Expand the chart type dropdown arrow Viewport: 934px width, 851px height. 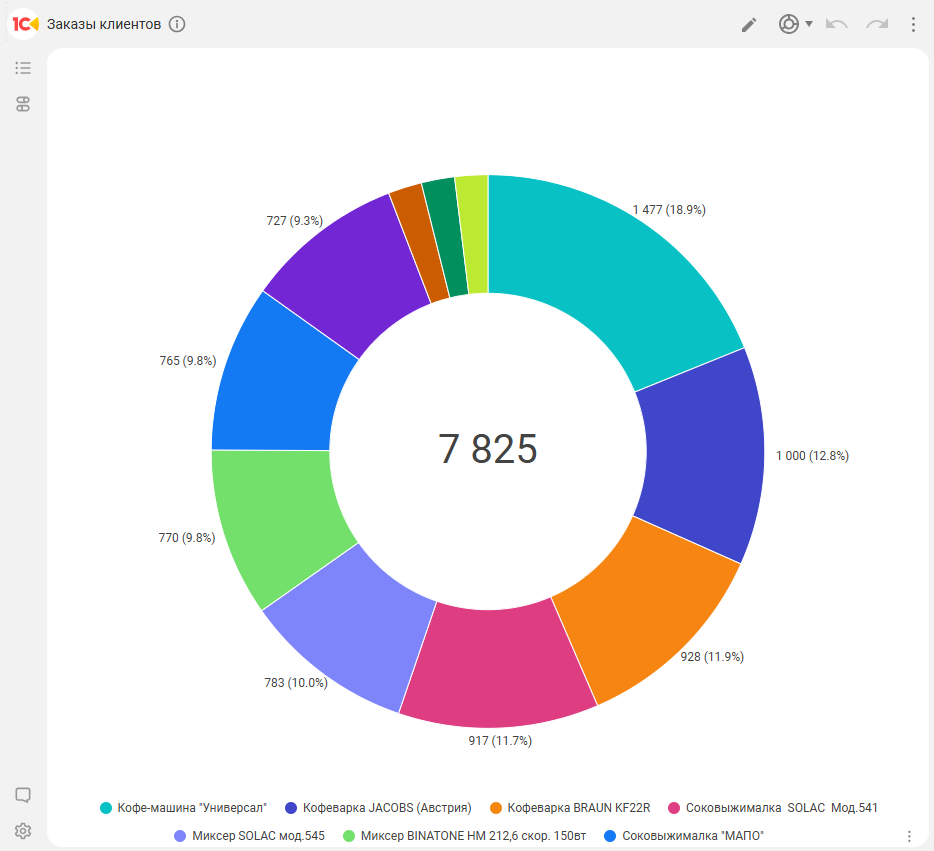pyautogui.click(x=809, y=24)
